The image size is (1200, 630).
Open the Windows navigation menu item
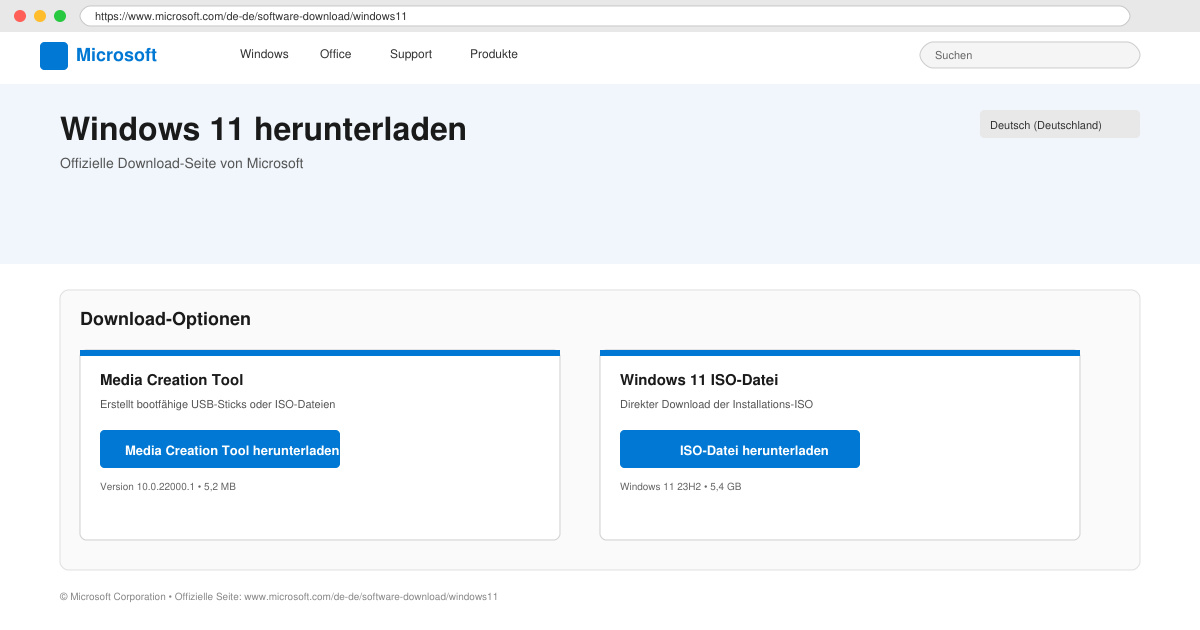pyautogui.click(x=264, y=54)
